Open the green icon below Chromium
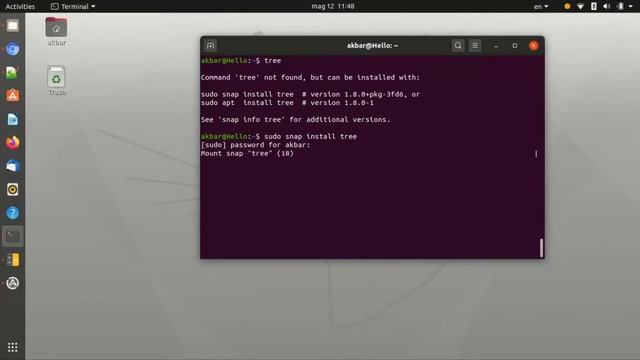The width and height of the screenshot is (640, 360). pyautogui.click(x=13, y=73)
